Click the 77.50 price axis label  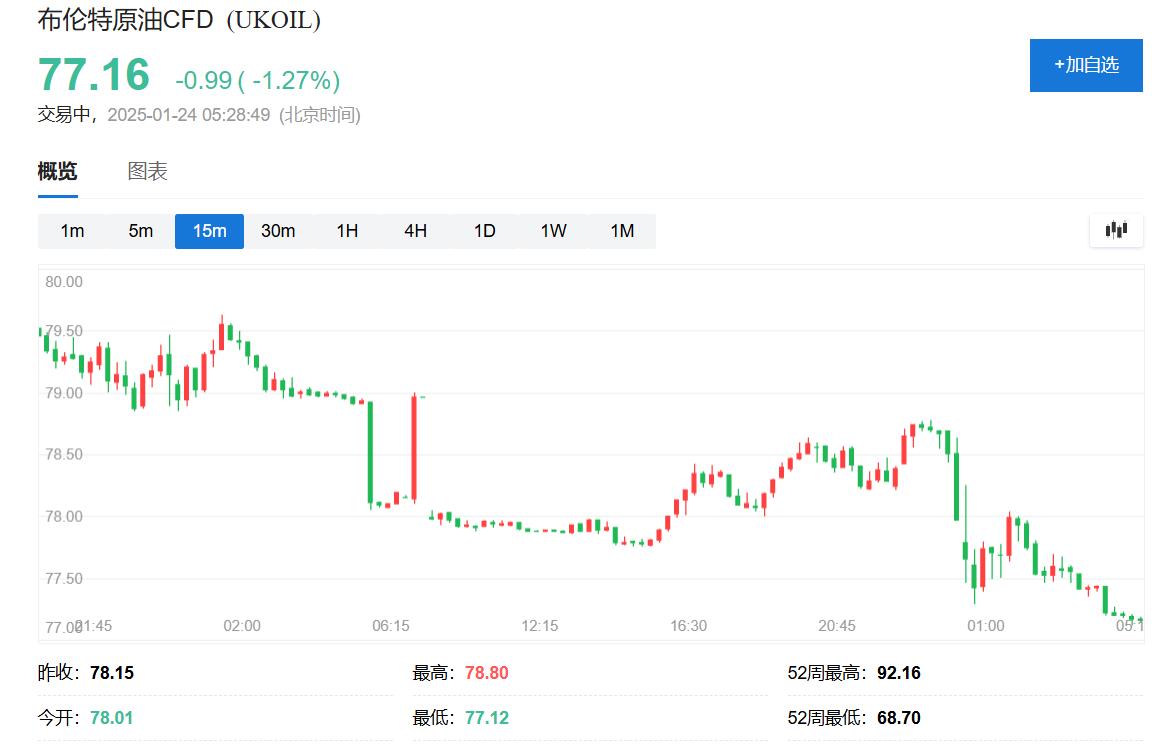64,578
